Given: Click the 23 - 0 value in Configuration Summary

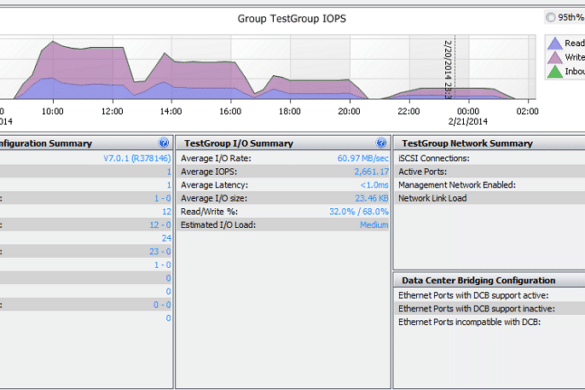Looking at the screenshot, I should tap(160, 252).
